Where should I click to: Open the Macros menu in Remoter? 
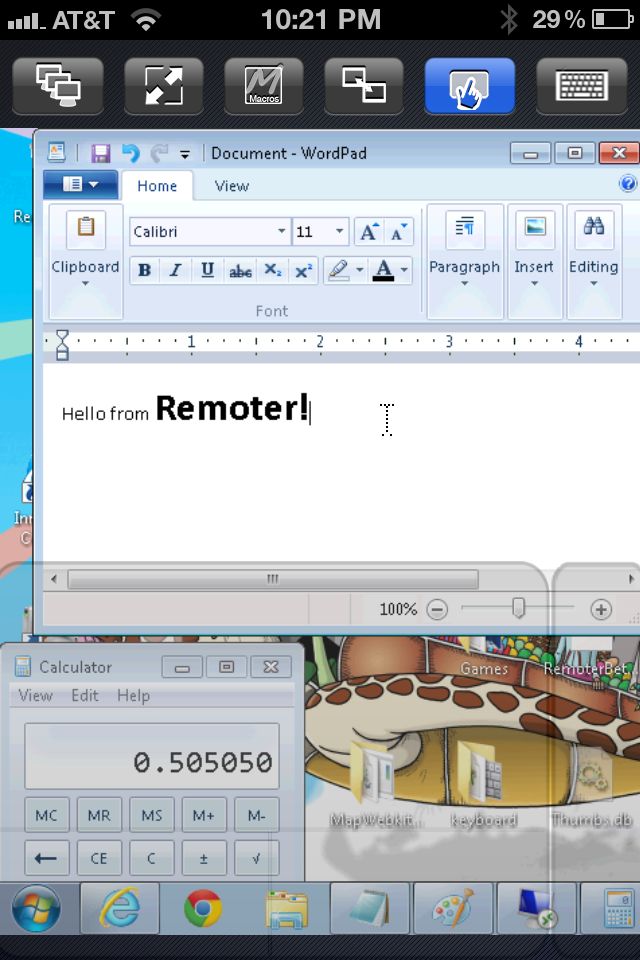[264, 86]
